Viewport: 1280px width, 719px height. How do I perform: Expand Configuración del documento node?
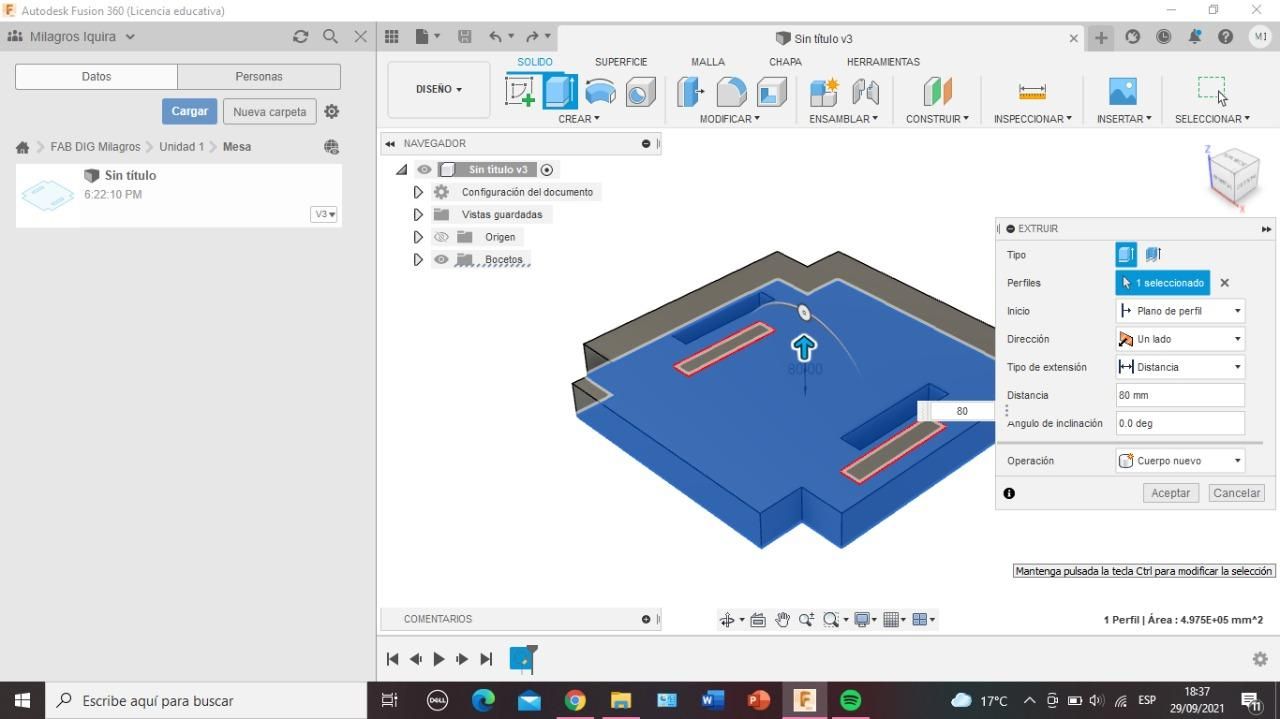coord(418,192)
